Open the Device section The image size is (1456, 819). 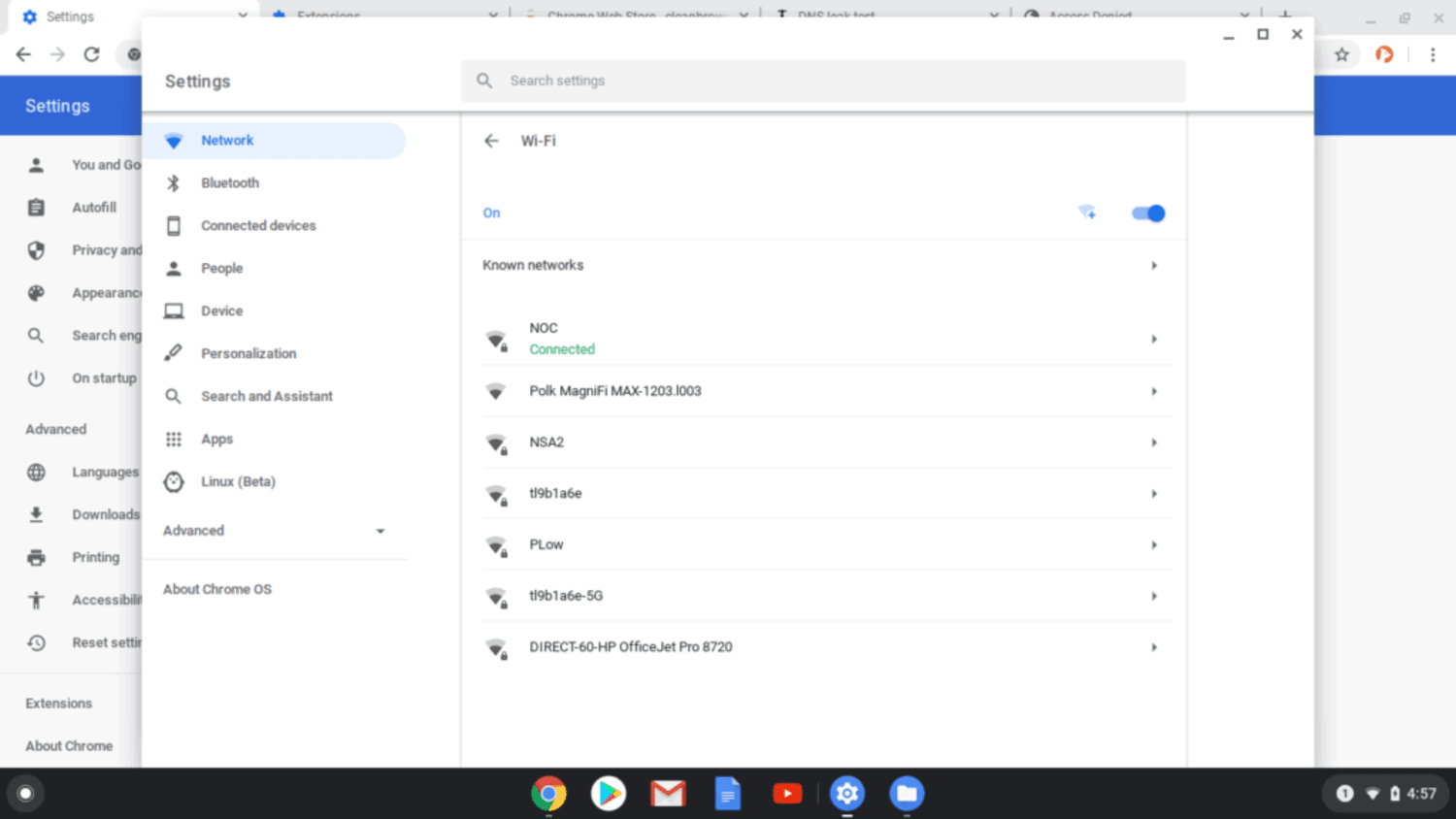click(275, 311)
